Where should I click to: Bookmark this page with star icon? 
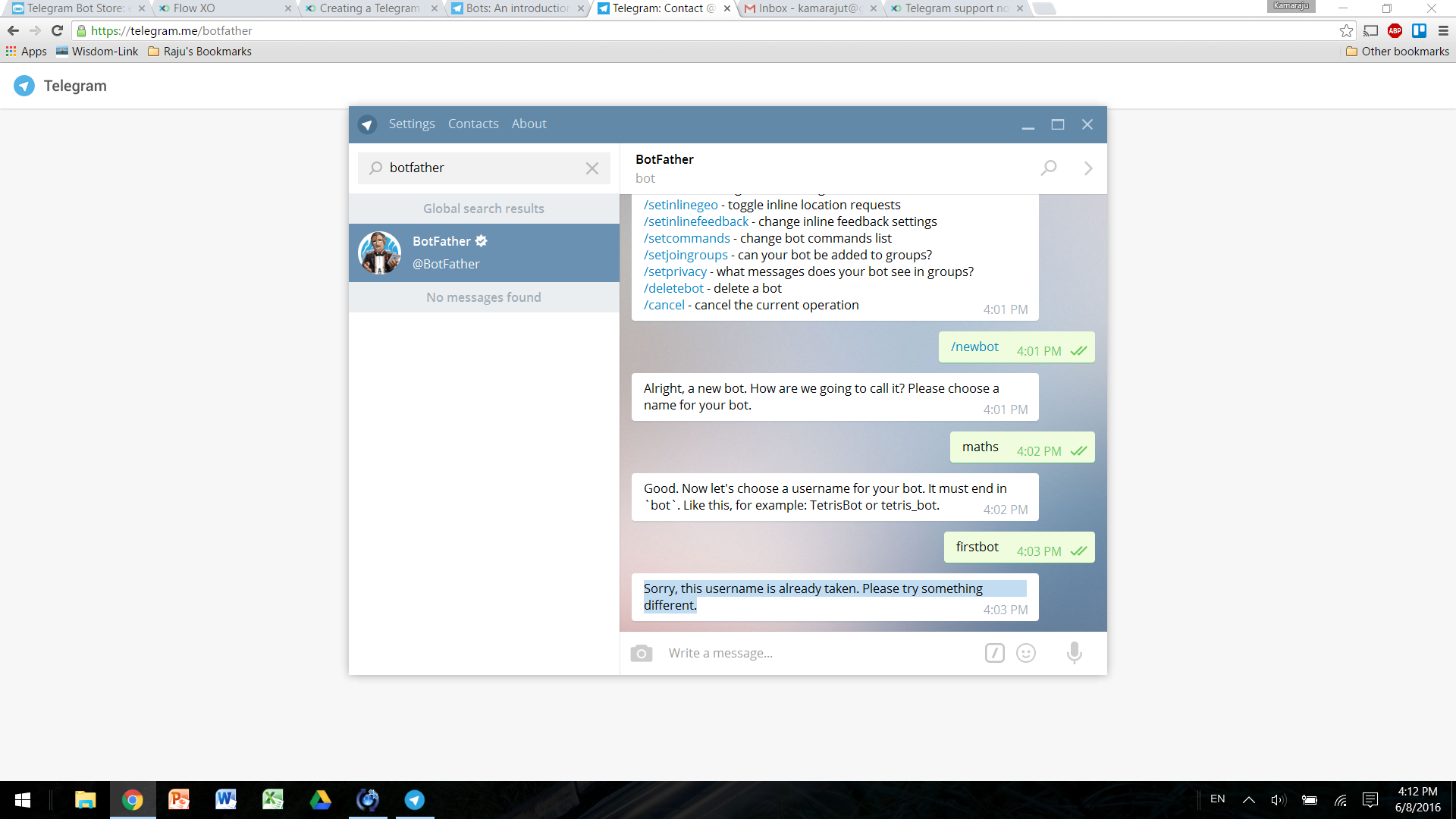[1346, 30]
